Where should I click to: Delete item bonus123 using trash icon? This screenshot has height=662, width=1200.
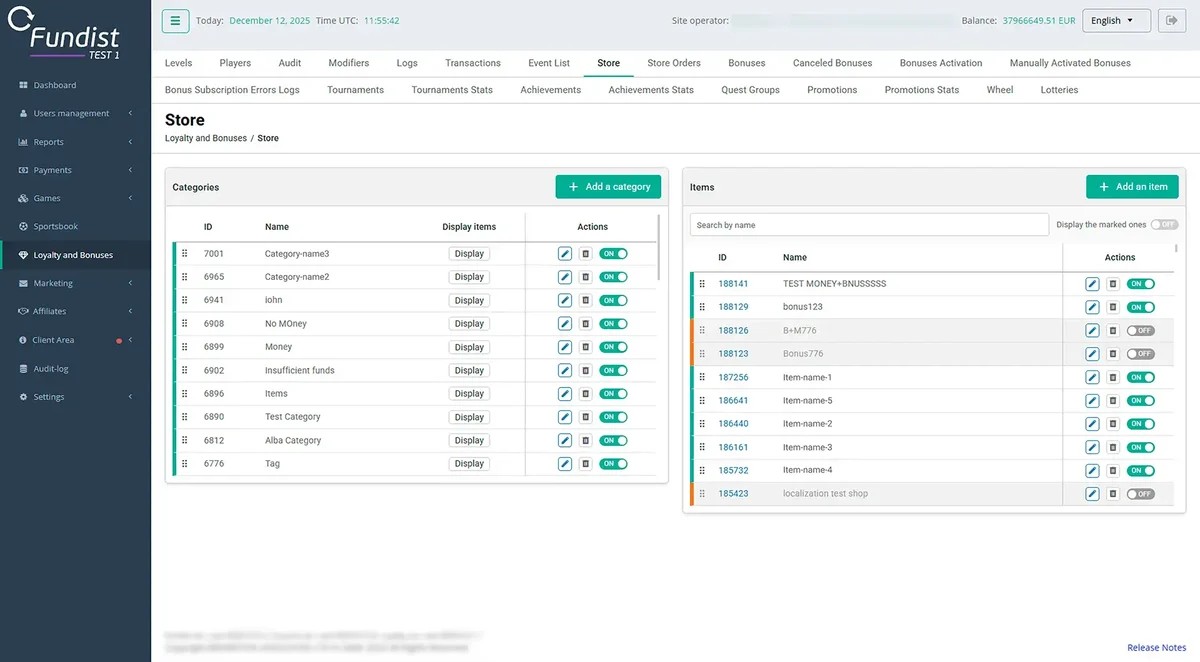pyautogui.click(x=1113, y=307)
